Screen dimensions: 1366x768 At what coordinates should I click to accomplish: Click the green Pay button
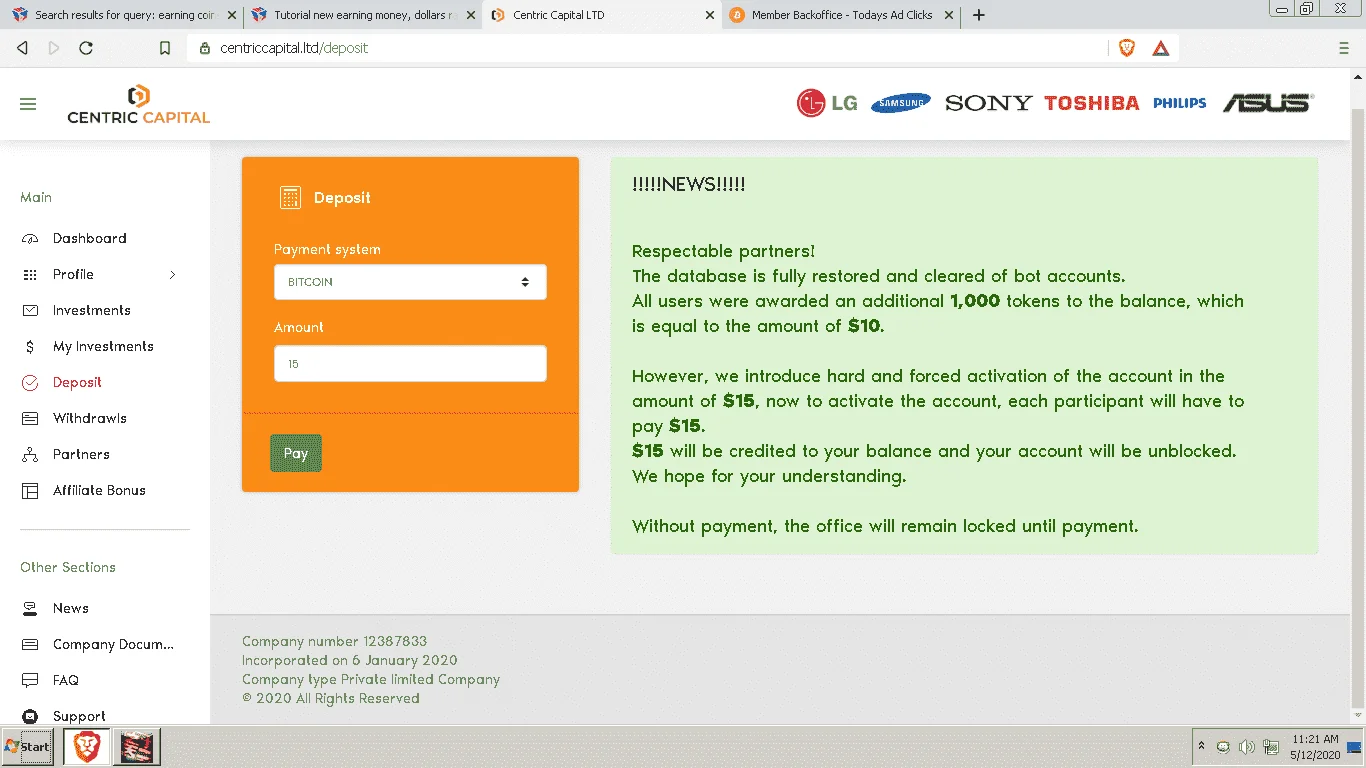click(x=296, y=453)
